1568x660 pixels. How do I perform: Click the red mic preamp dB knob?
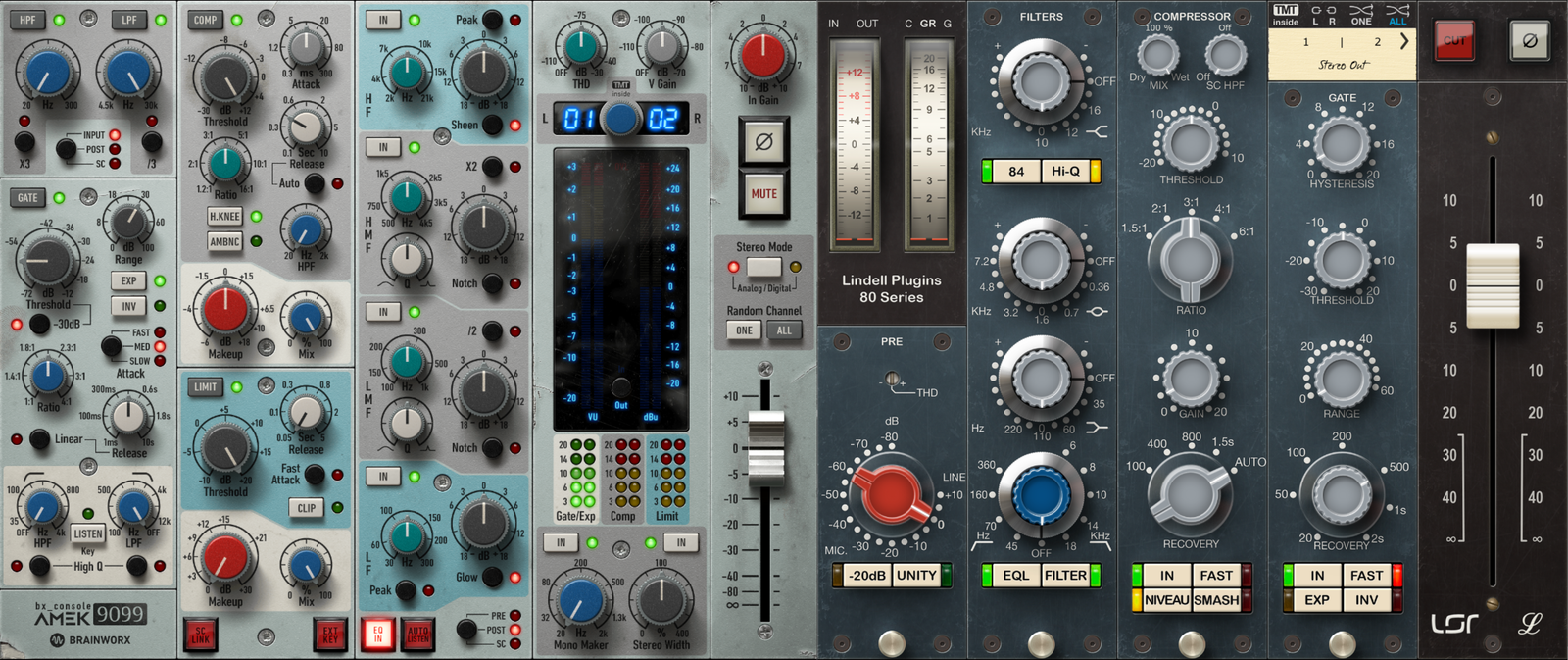(890, 495)
